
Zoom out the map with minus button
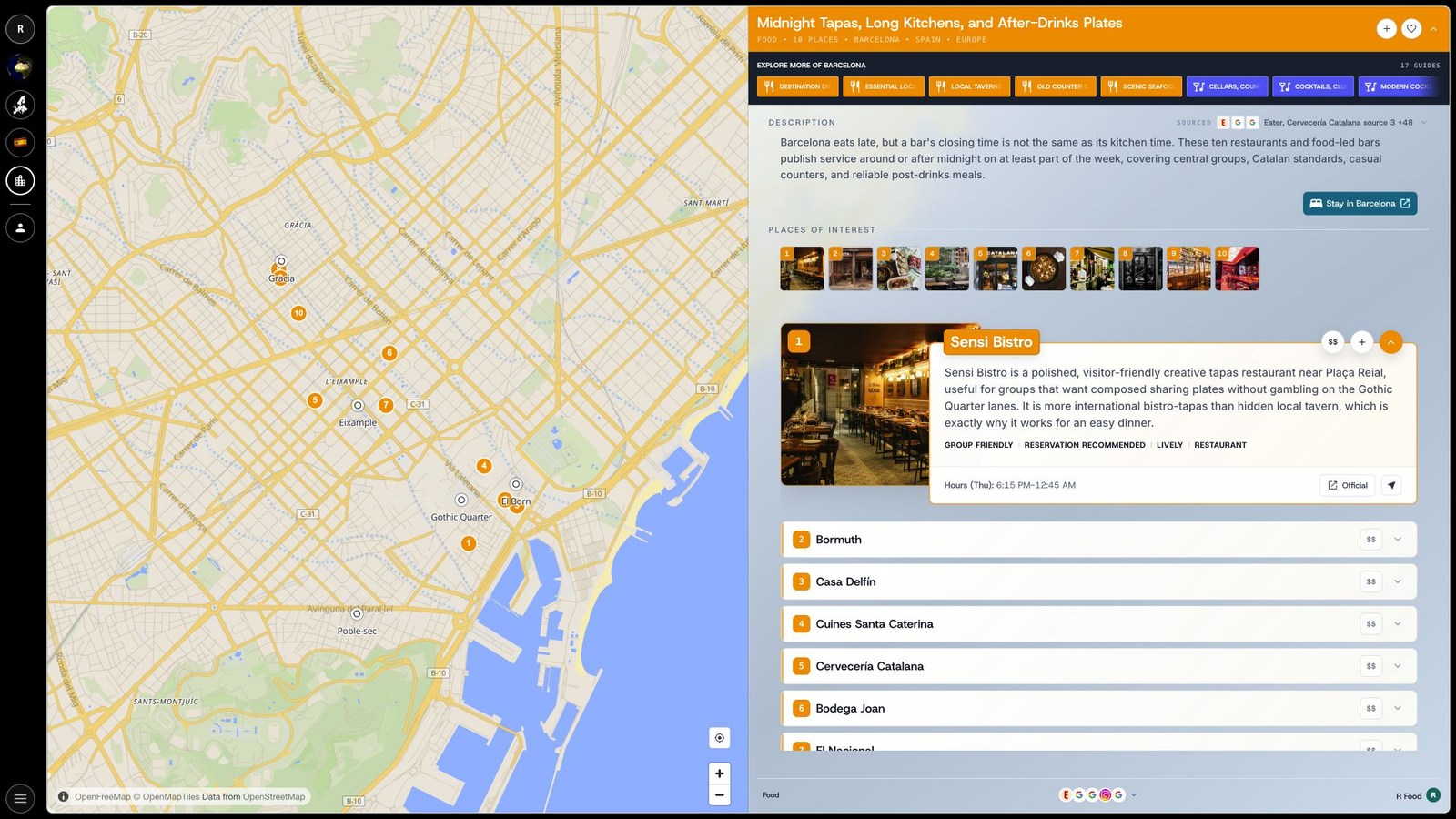click(719, 795)
